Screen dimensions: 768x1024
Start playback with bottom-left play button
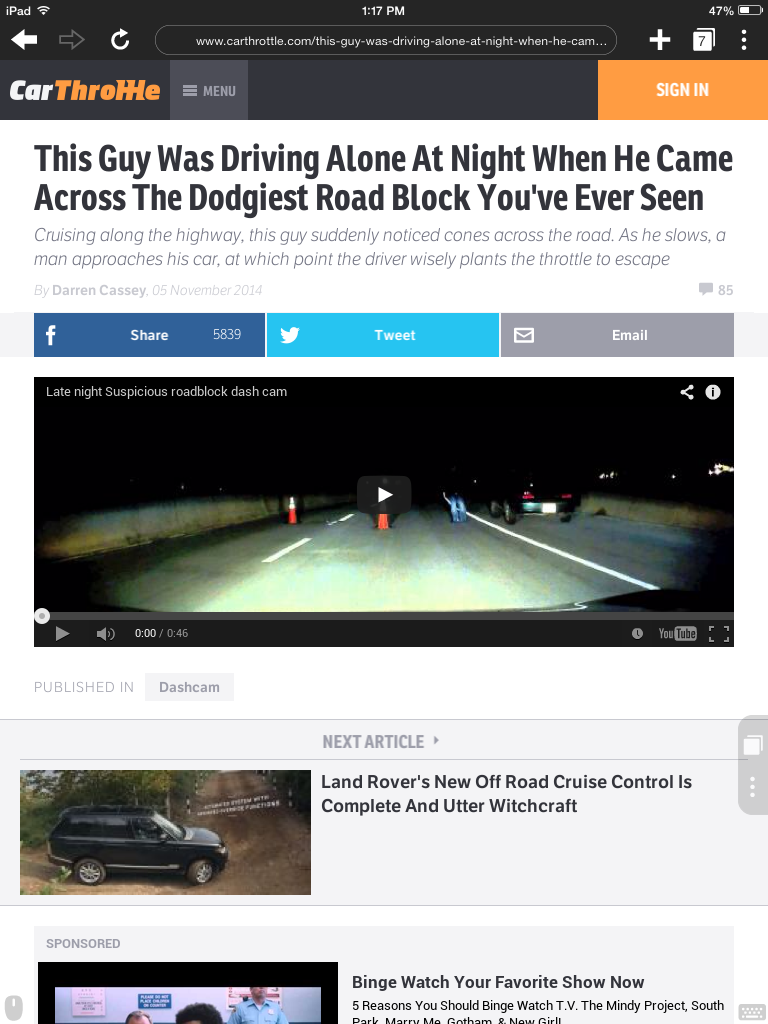[63, 633]
